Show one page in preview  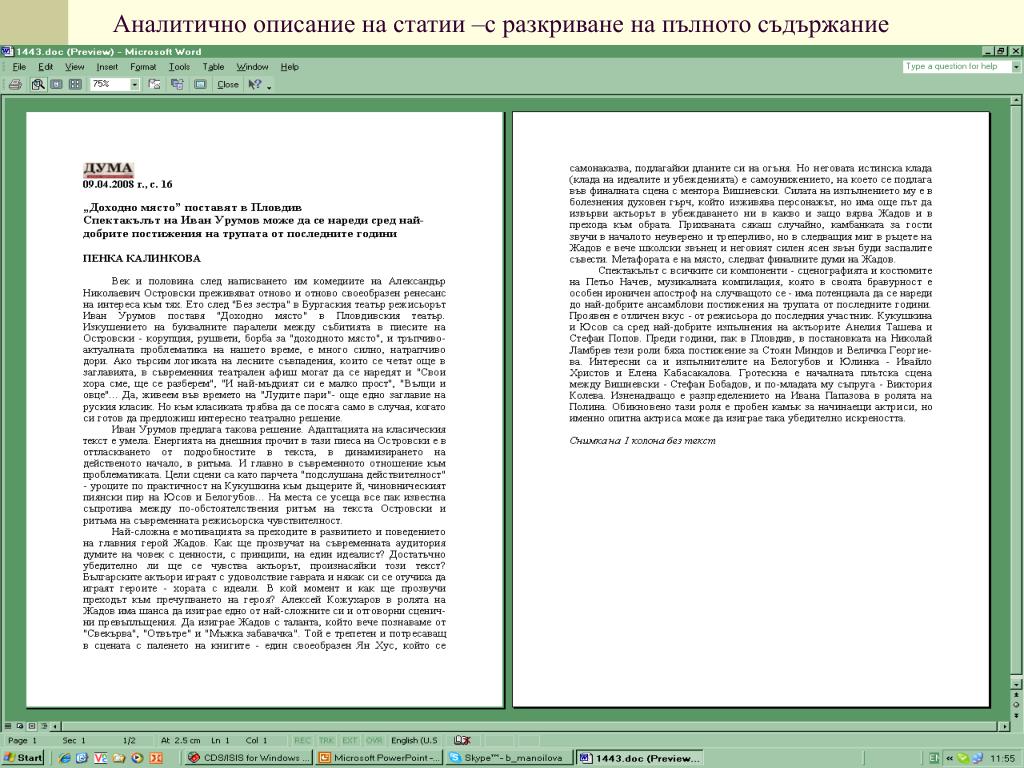pyautogui.click(x=57, y=84)
